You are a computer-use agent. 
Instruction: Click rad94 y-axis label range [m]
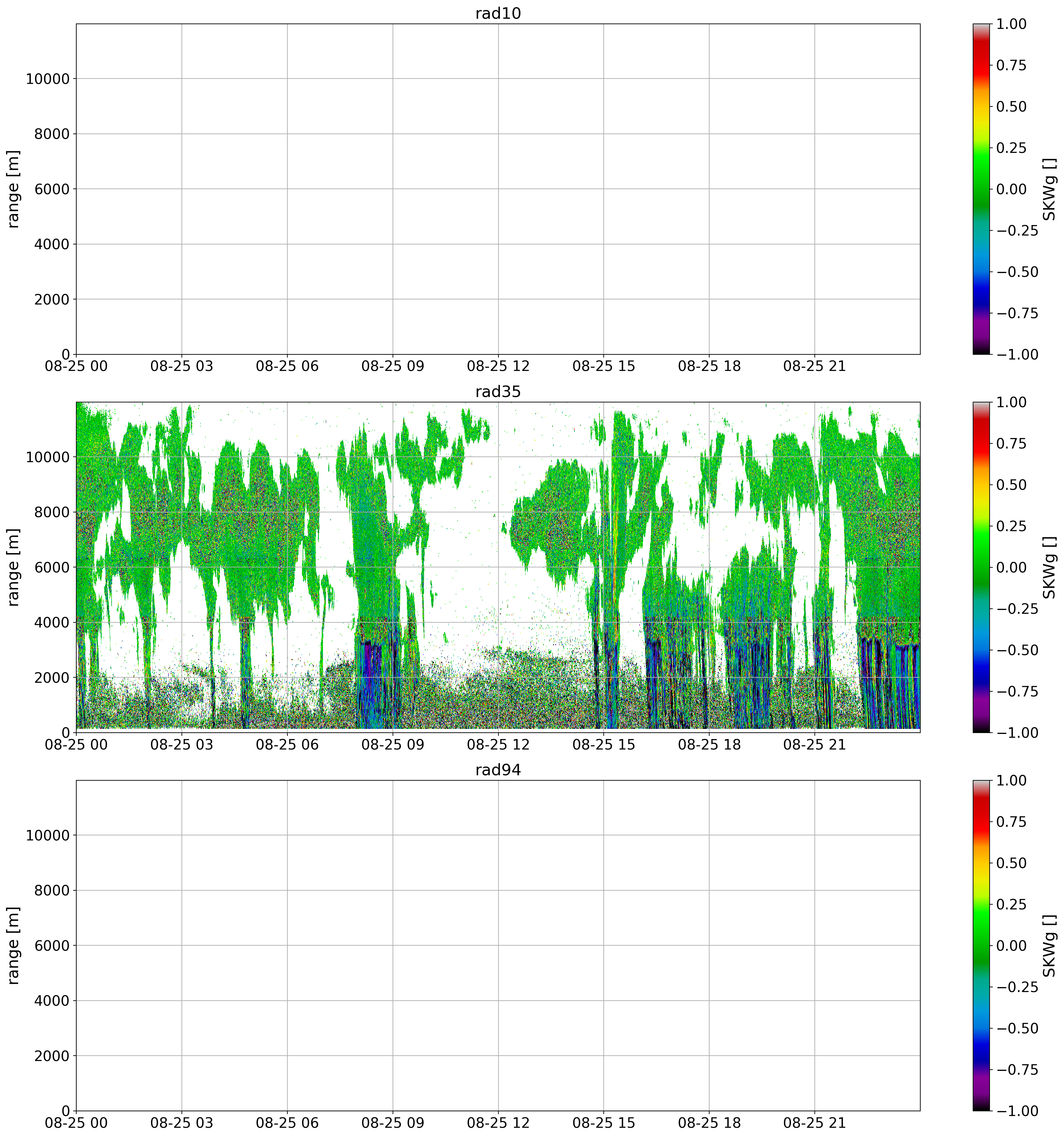pyautogui.click(x=14, y=945)
